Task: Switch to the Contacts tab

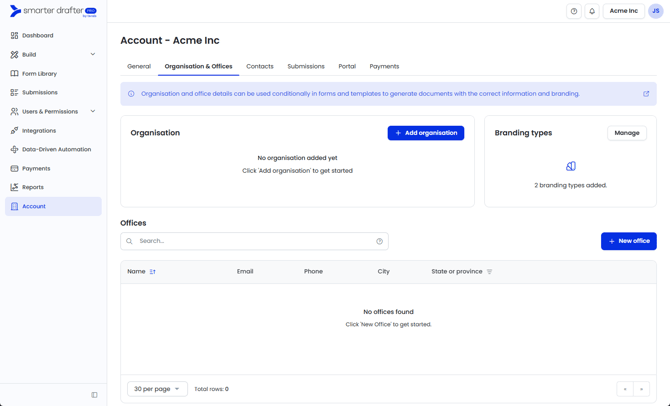Action: (260, 67)
